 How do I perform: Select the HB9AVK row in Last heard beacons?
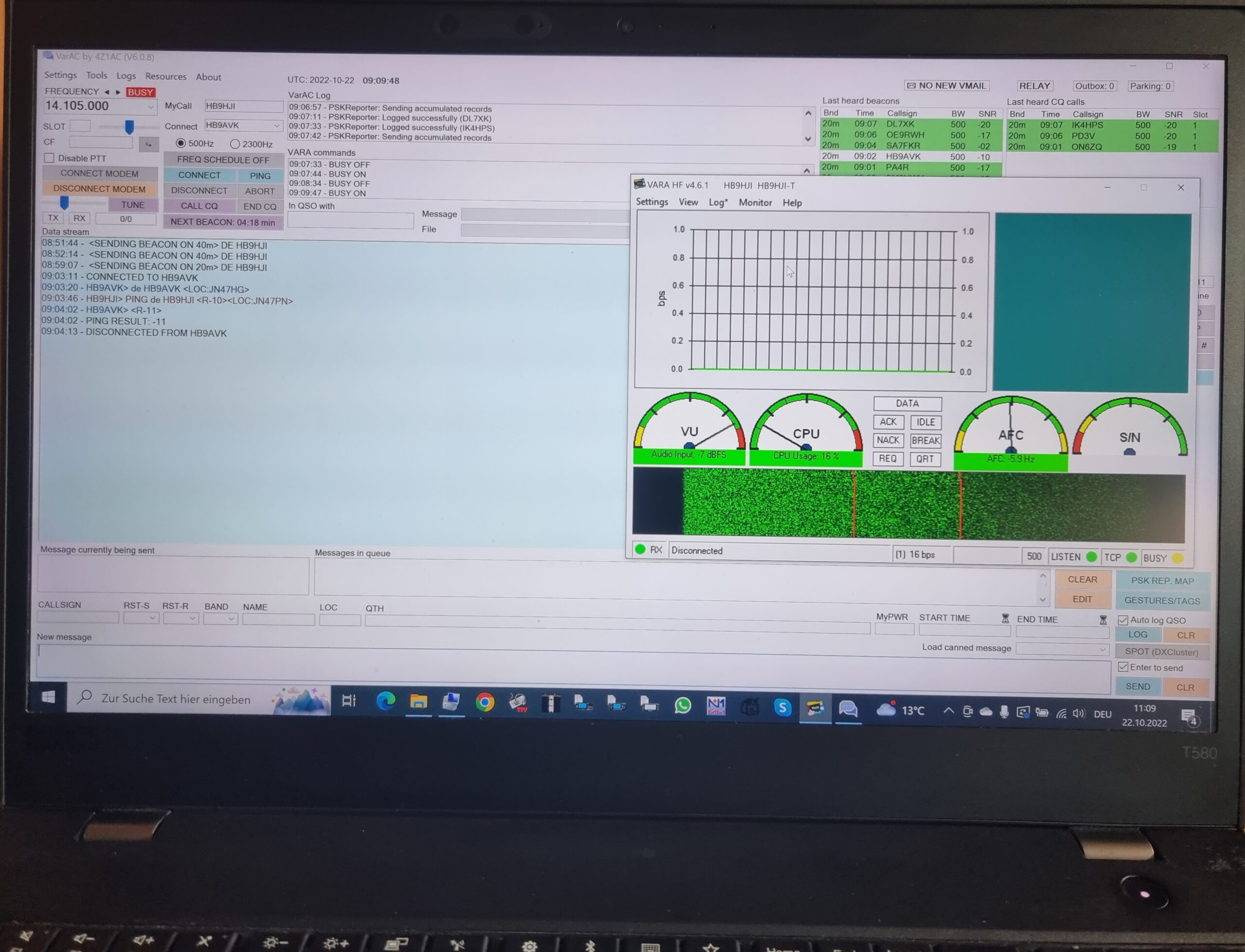tap(910, 157)
